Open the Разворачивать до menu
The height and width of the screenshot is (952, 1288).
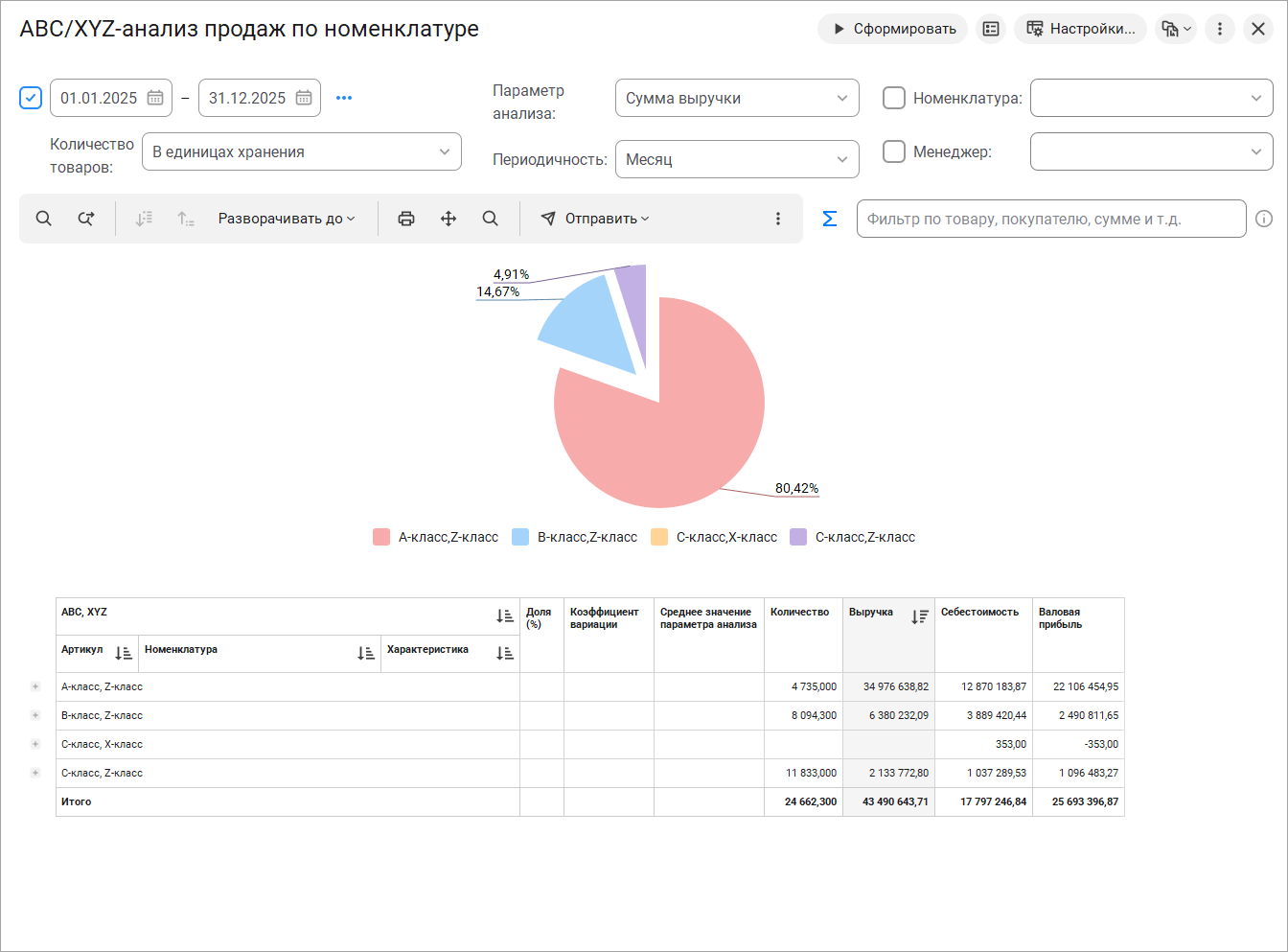click(286, 219)
